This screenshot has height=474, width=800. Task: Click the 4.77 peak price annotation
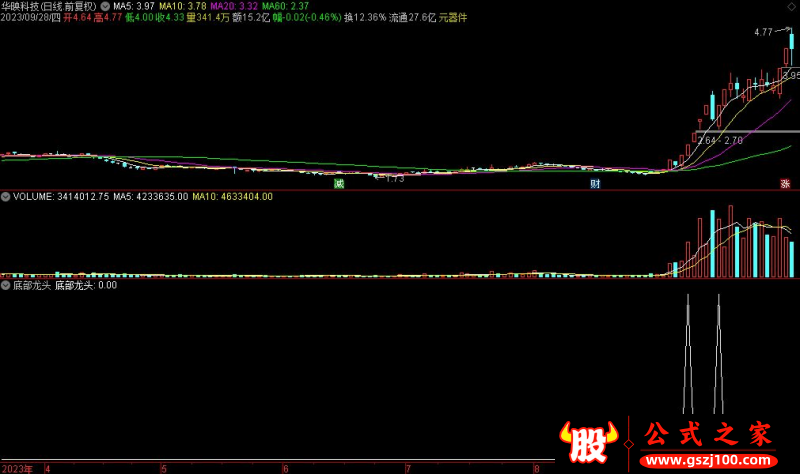pyautogui.click(x=763, y=32)
